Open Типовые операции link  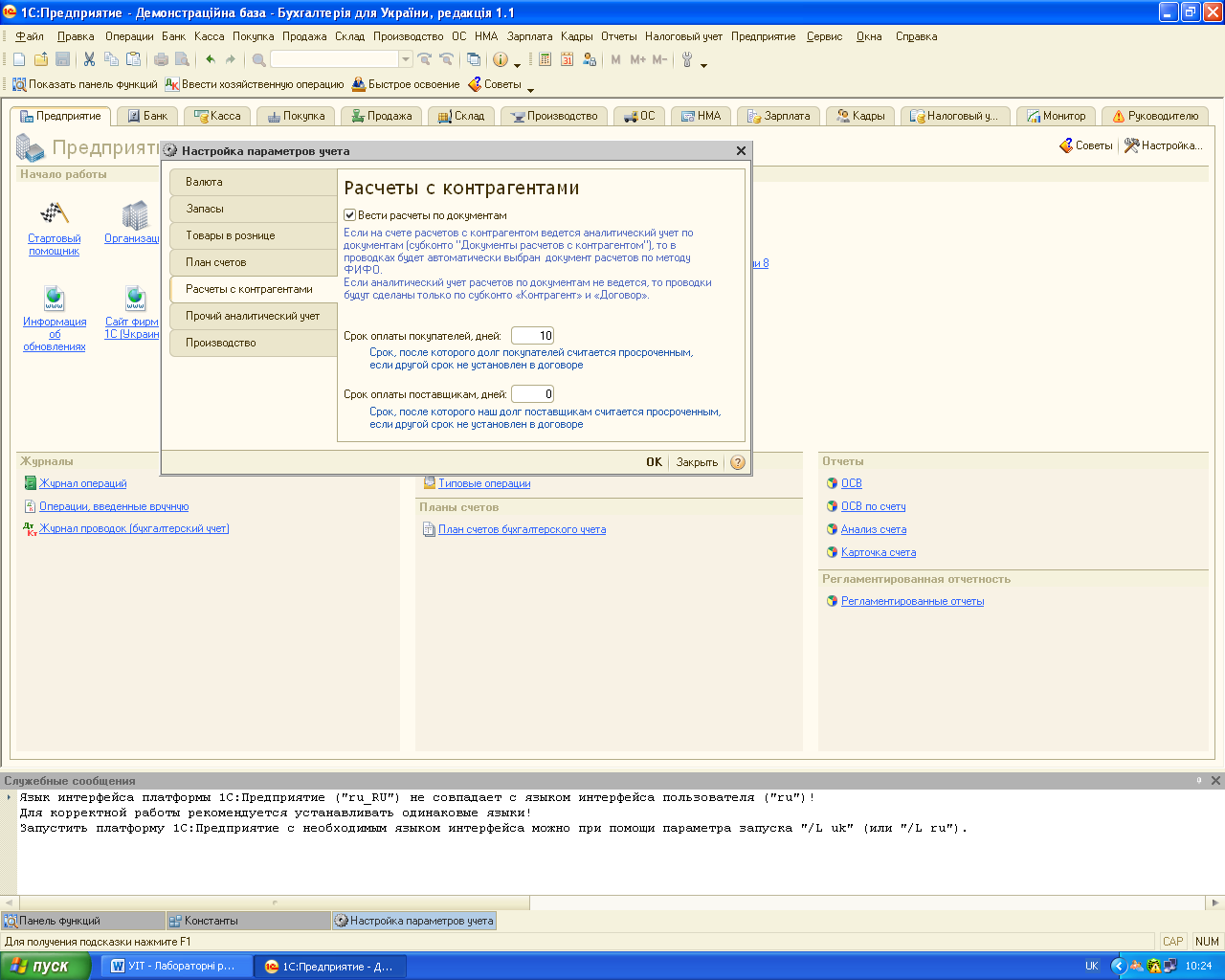(484, 483)
